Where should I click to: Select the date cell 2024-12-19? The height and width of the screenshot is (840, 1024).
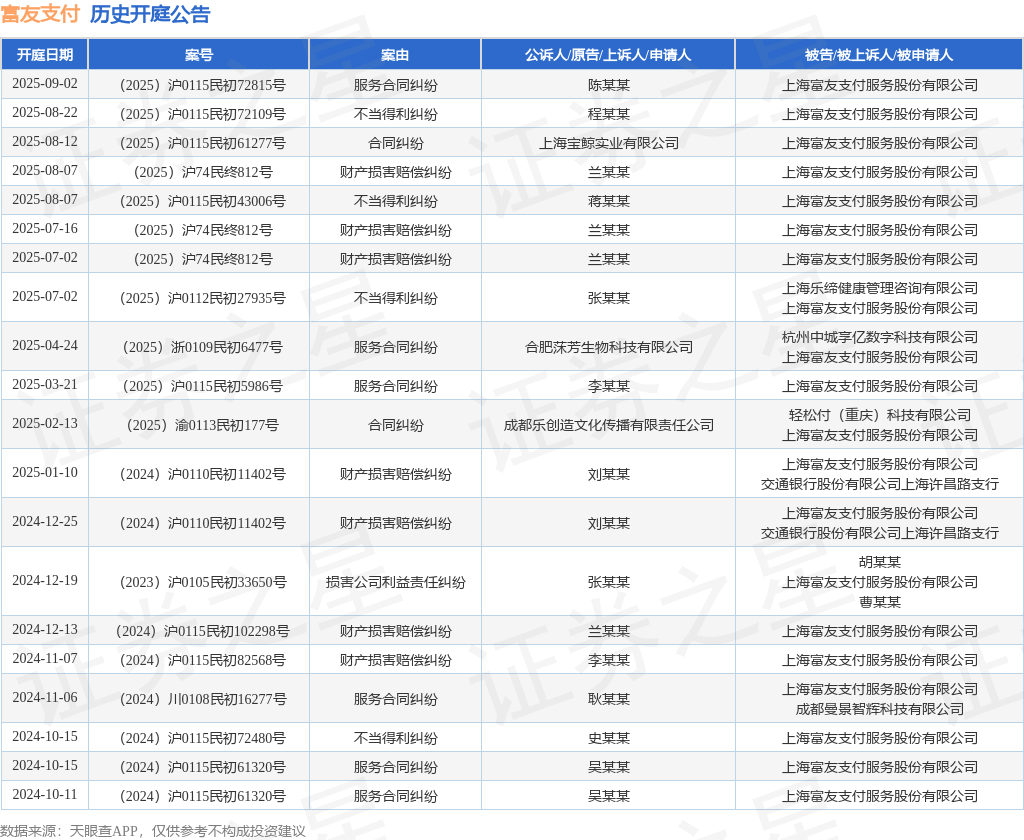(44, 580)
